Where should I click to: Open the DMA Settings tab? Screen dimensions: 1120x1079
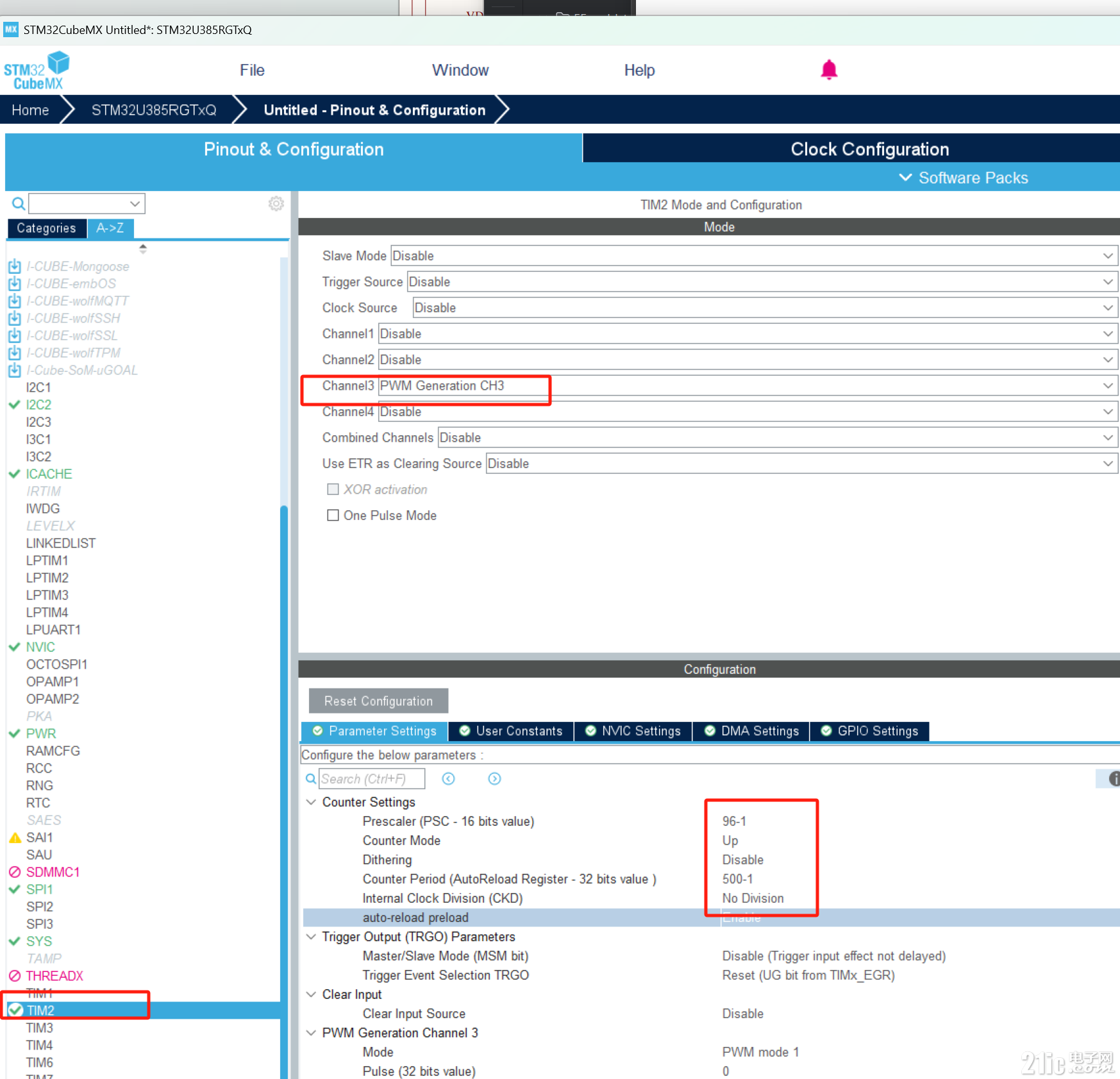[751, 731]
